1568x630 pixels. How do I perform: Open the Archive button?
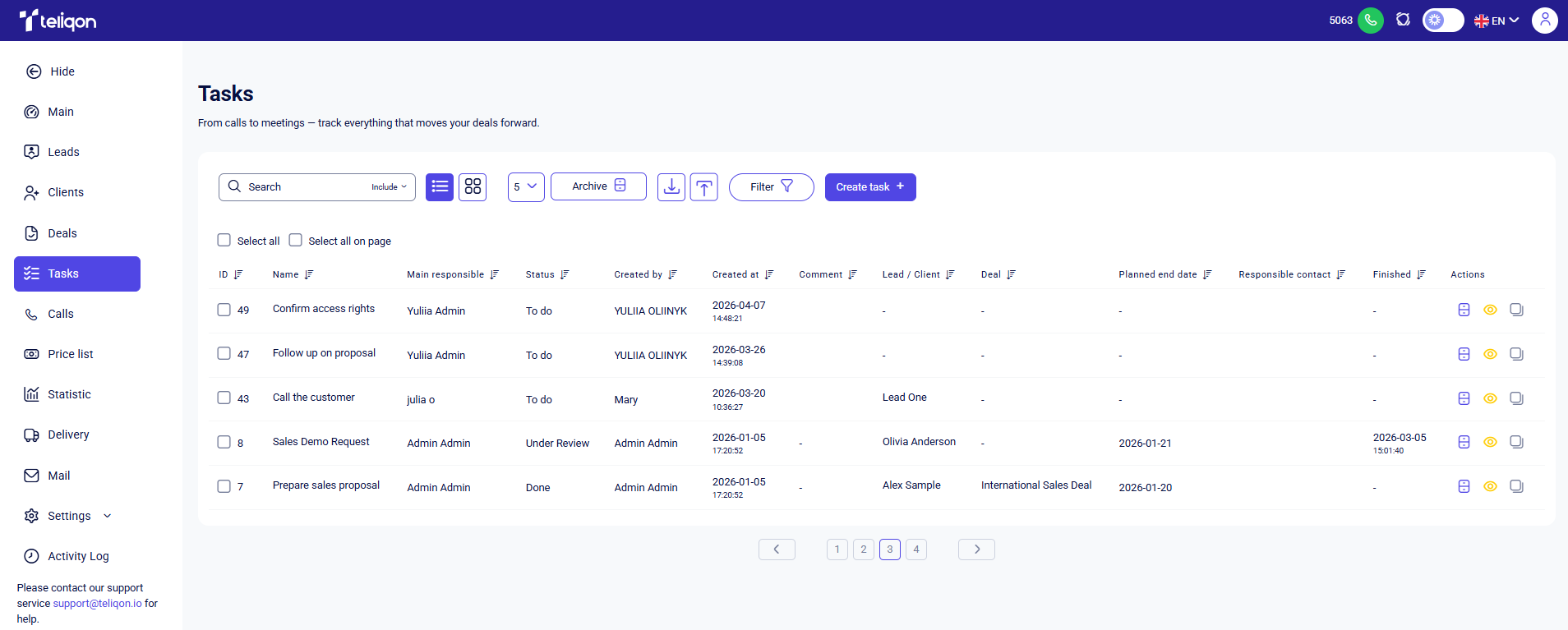click(x=598, y=186)
